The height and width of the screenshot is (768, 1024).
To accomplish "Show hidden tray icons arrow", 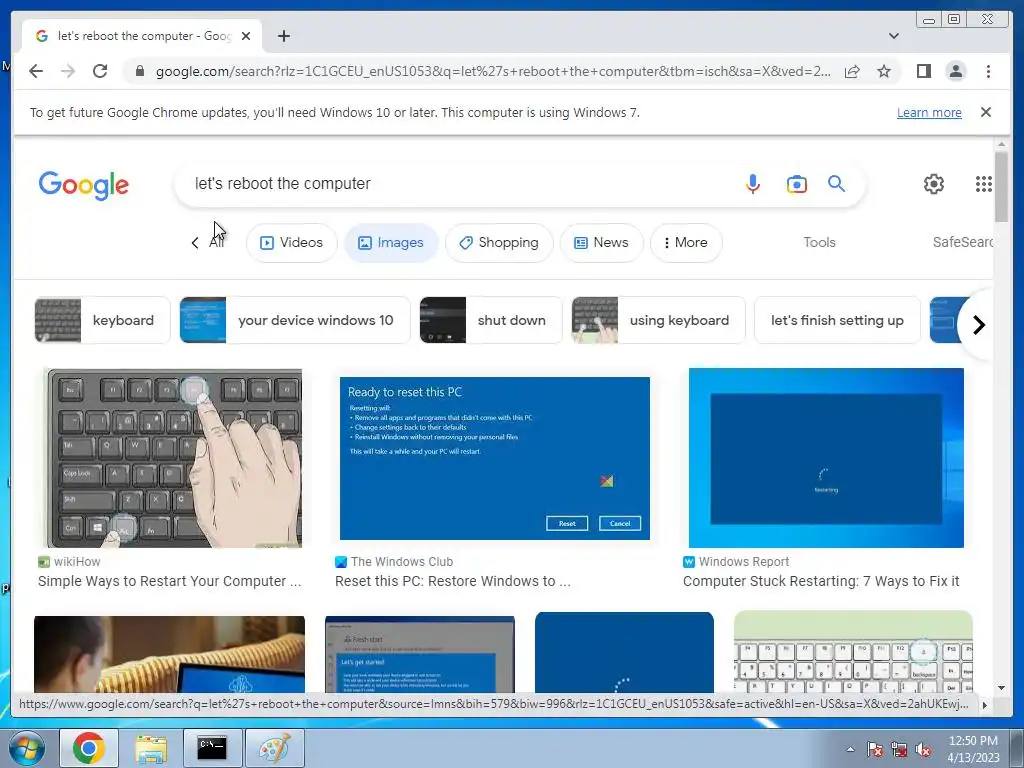I will (850, 749).
